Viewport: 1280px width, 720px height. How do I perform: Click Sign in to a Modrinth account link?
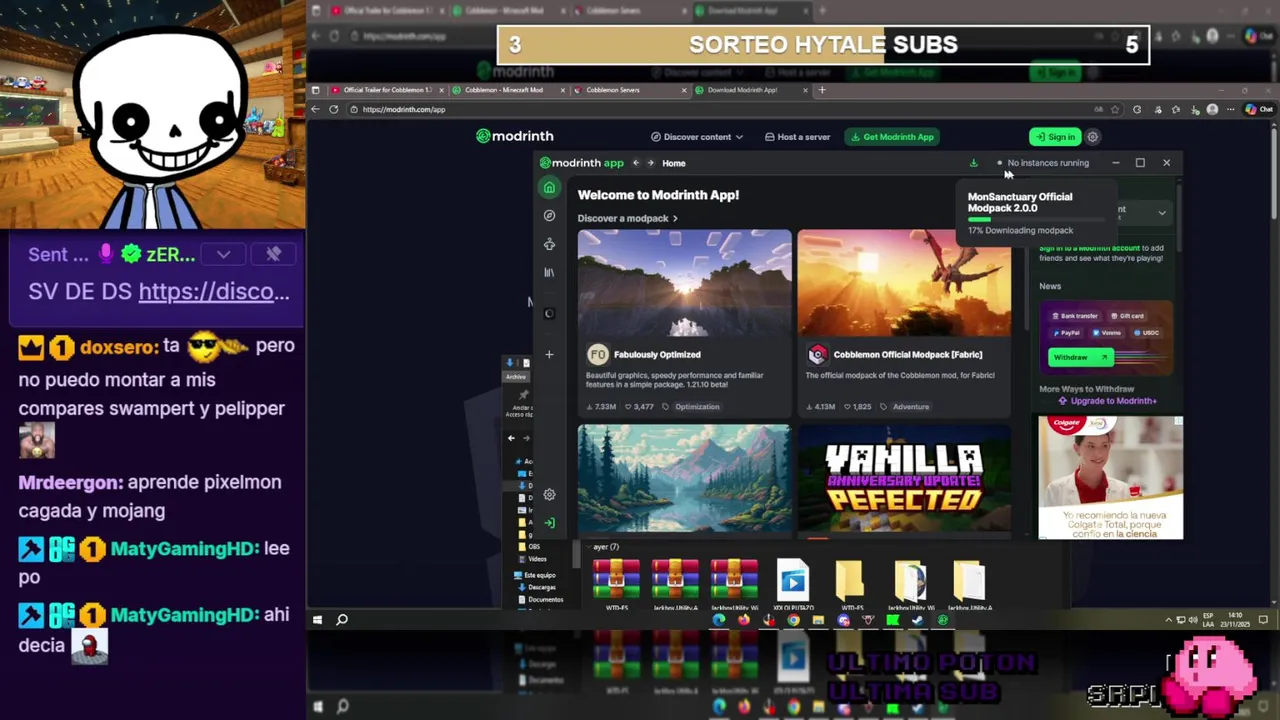click(1089, 248)
